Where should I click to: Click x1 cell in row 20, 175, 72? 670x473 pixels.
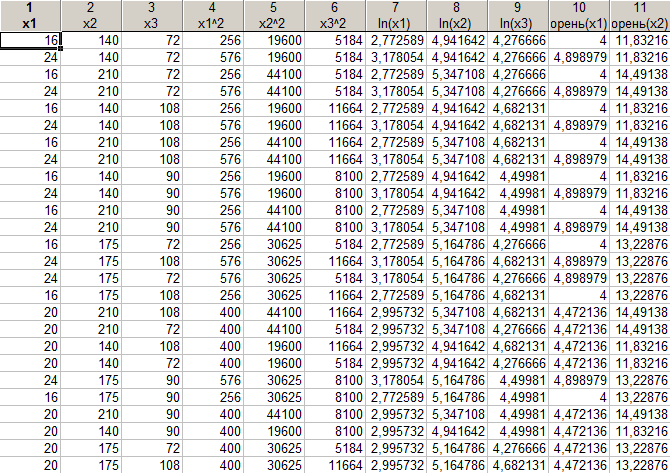30,448
